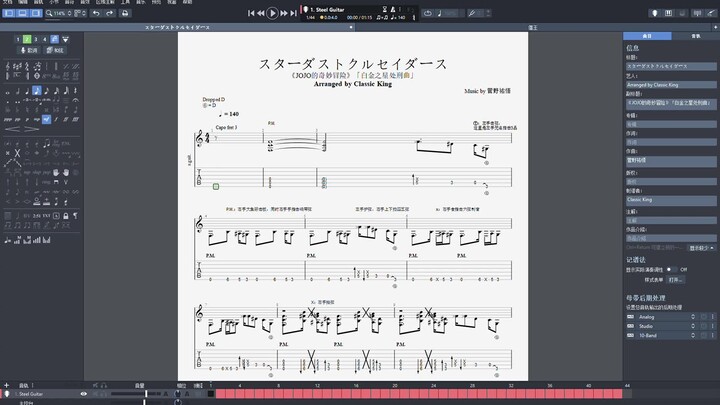This screenshot has height=405, width=720.
Task: Open a new document tab with the plus
Action: coord(715,28)
